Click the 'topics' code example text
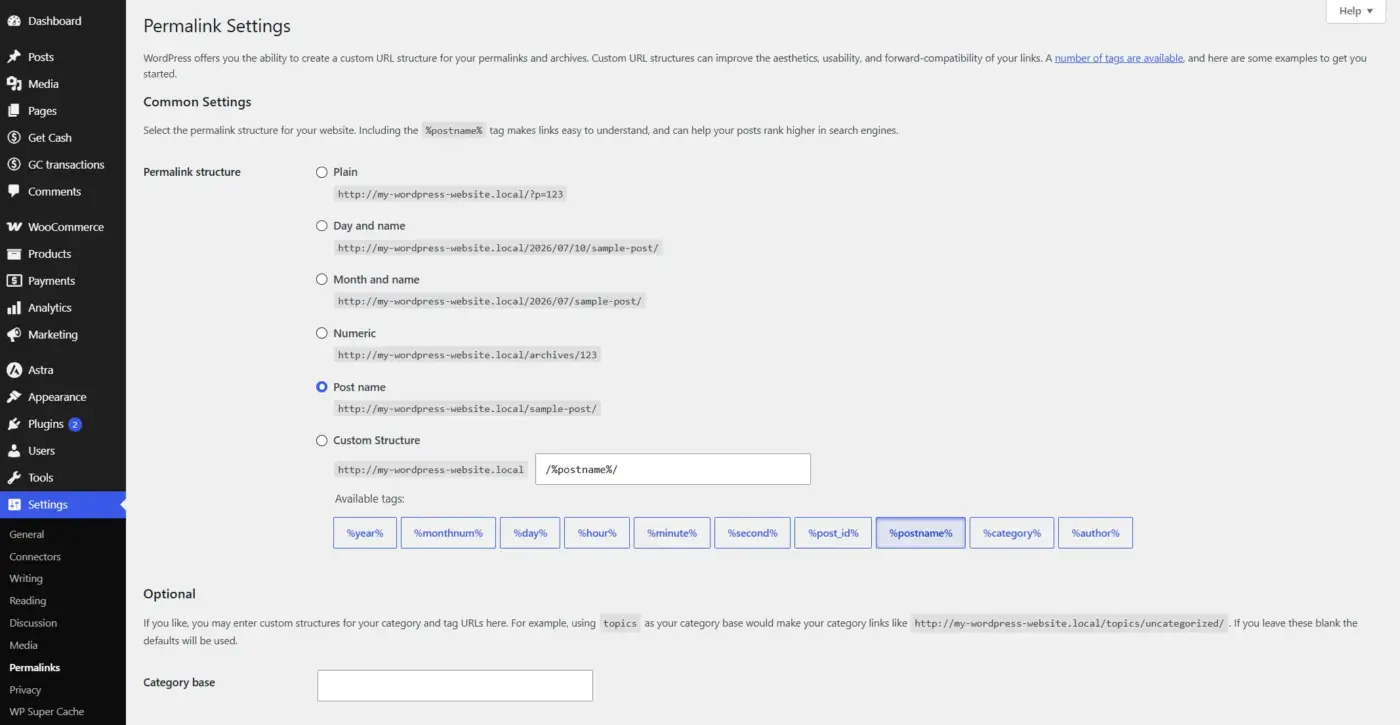The image size is (1400, 725). click(620, 623)
